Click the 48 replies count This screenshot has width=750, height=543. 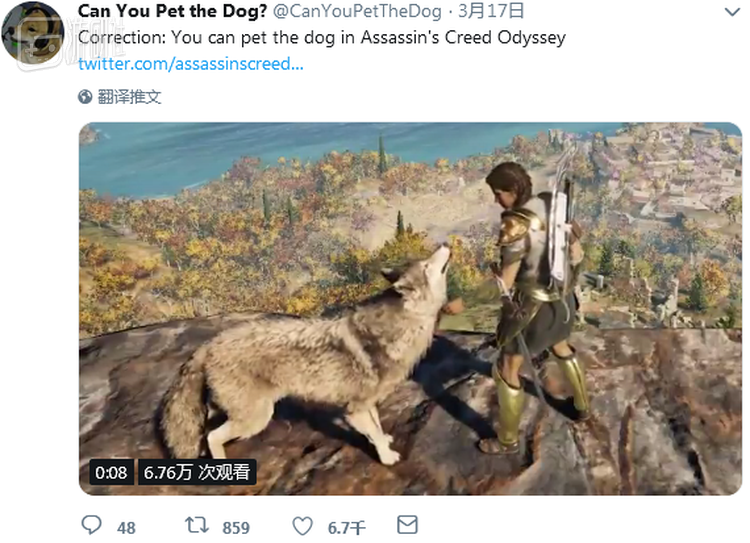pos(126,528)
